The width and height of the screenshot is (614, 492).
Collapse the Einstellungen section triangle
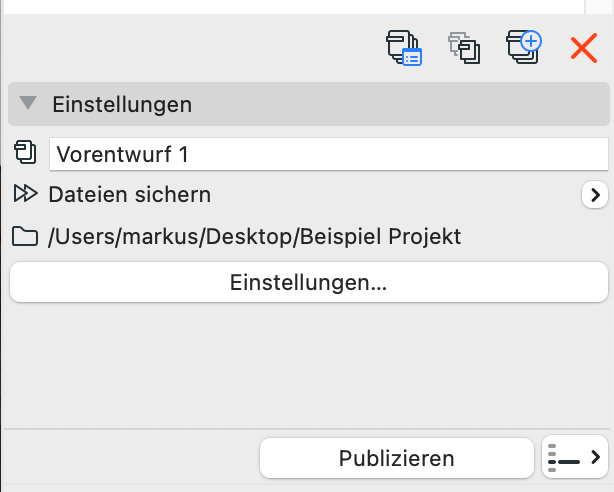(x=28, y=103)
